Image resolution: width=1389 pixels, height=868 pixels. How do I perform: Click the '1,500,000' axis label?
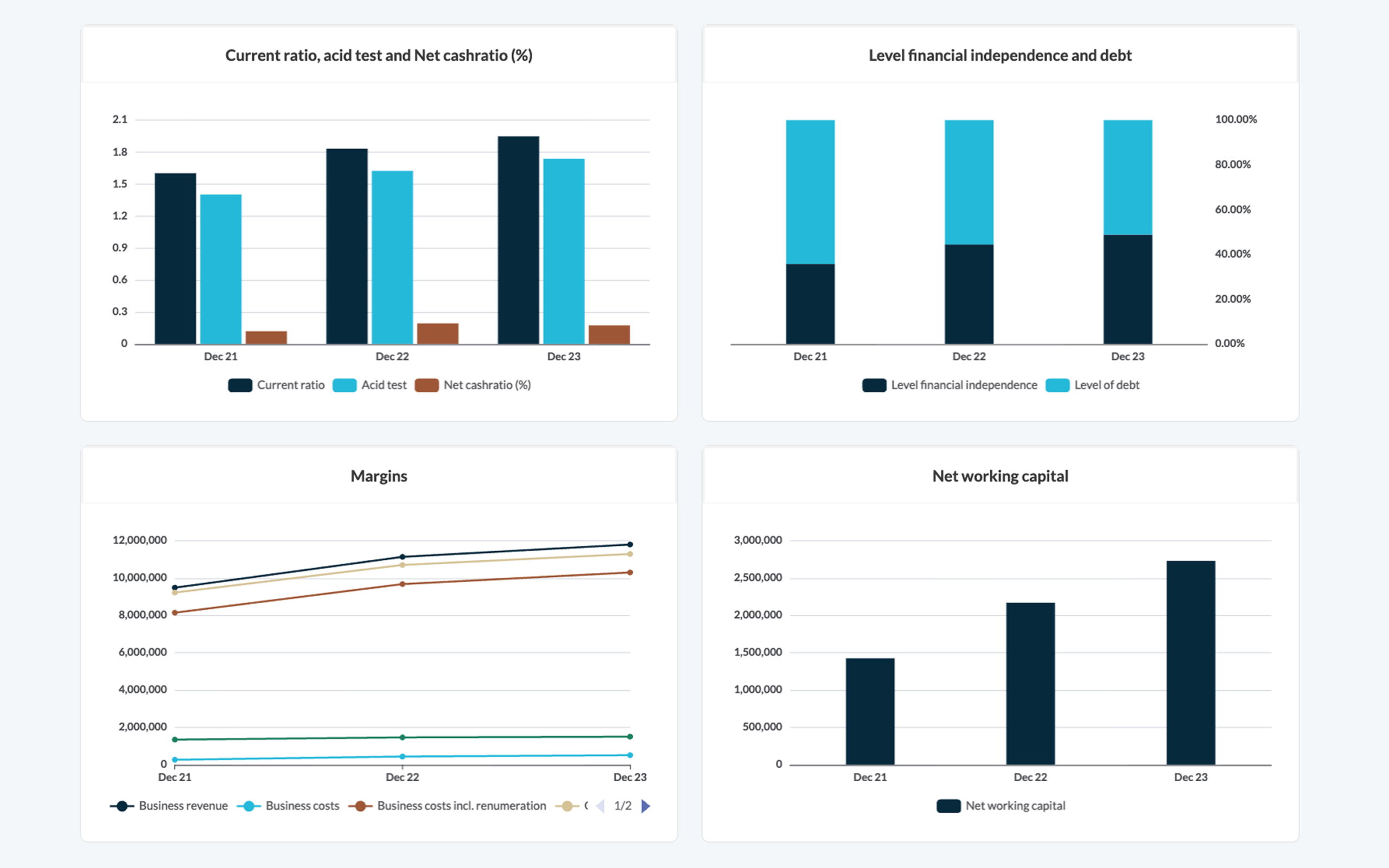click(x=757, y=652)
